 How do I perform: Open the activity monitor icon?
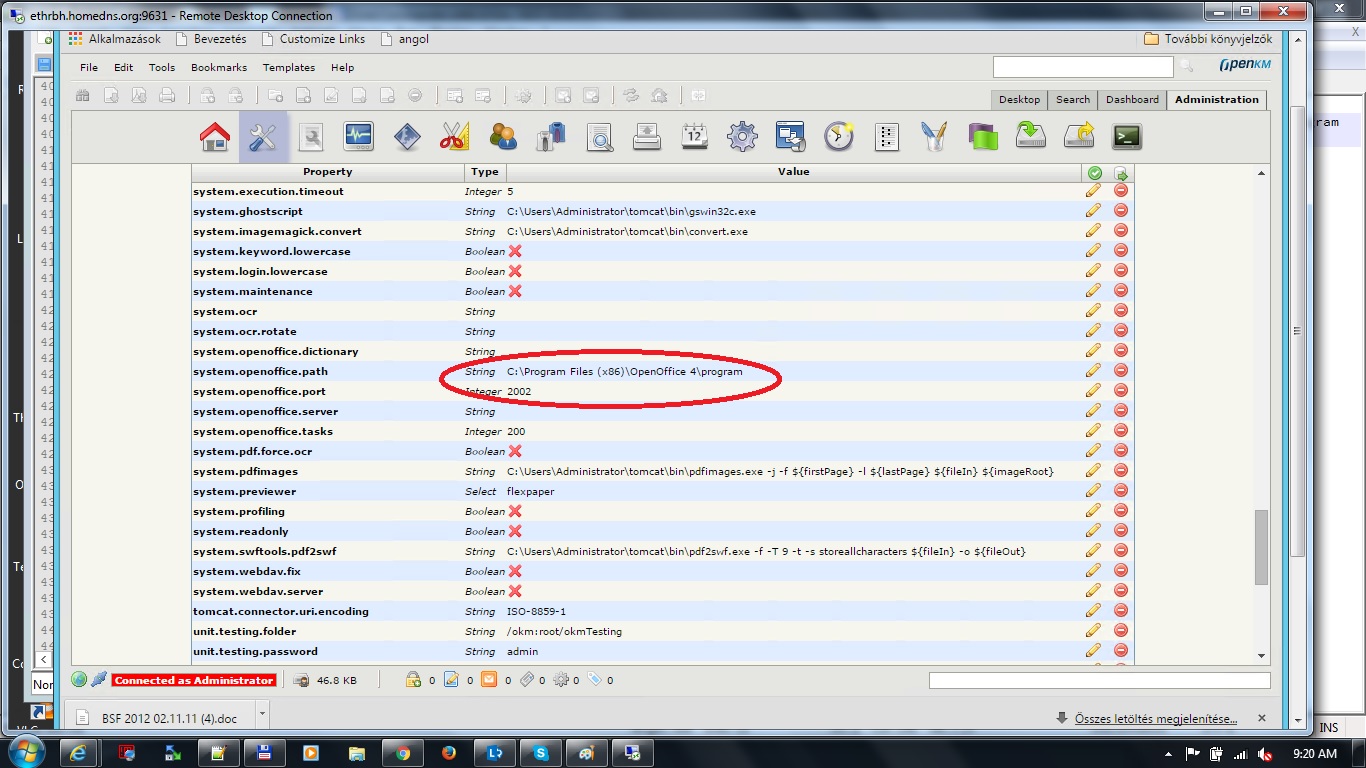coord(358,137)
